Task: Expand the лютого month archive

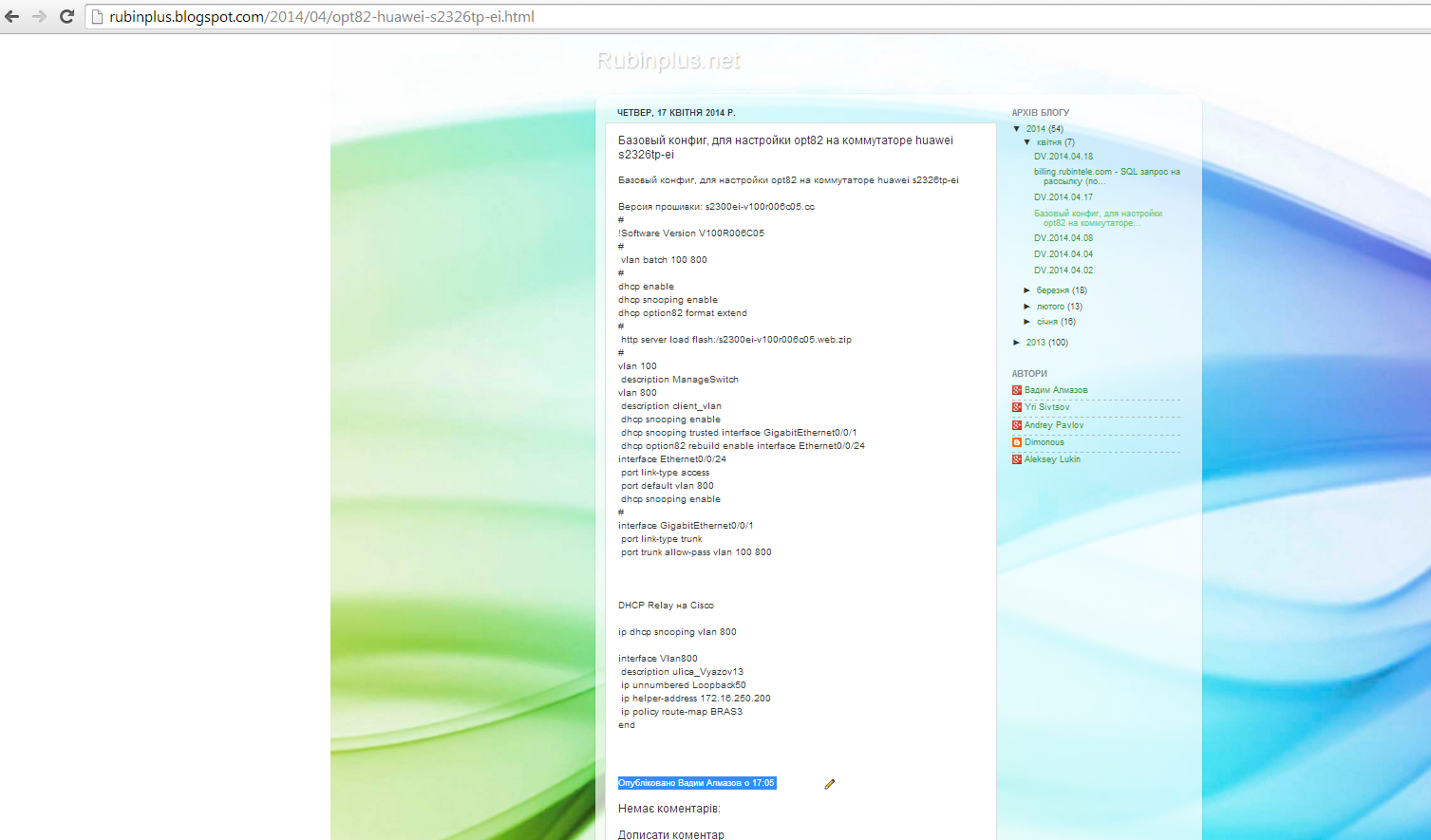Action: [x=1027, y=307]
